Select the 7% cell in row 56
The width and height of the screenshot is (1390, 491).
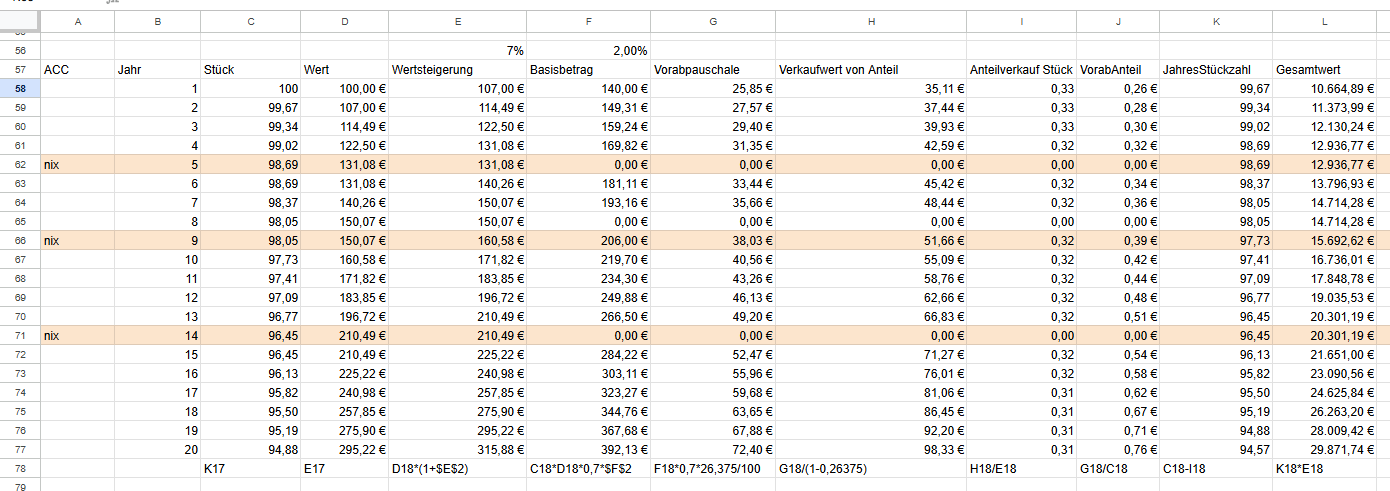pyautogui.click(x=457, y=51)
